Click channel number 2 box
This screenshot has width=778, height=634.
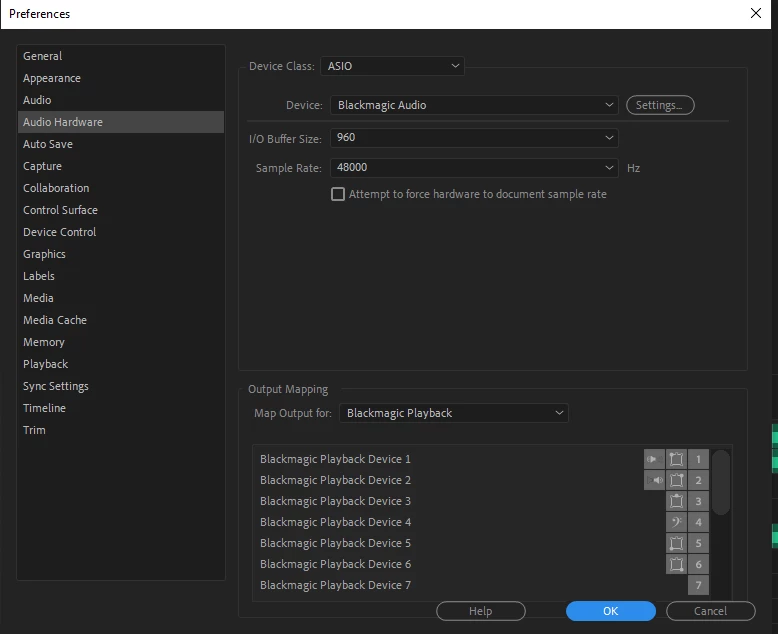pos(698,480)
